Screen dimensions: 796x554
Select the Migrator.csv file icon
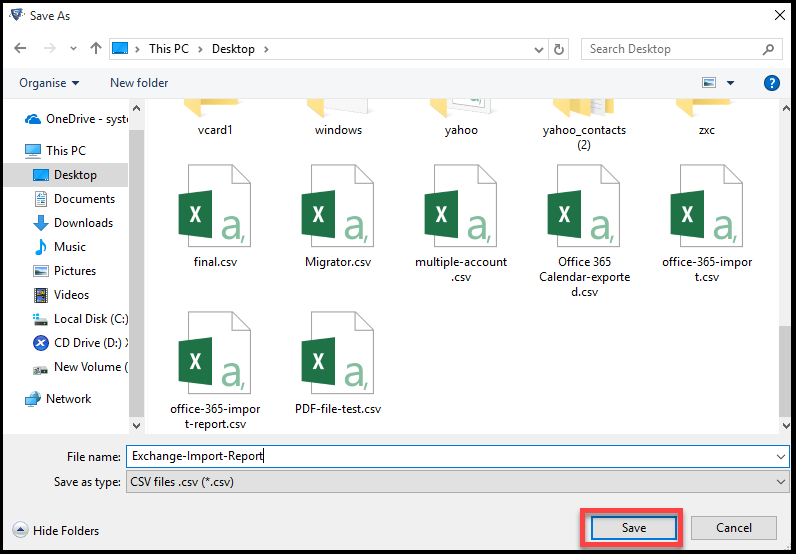338,206
